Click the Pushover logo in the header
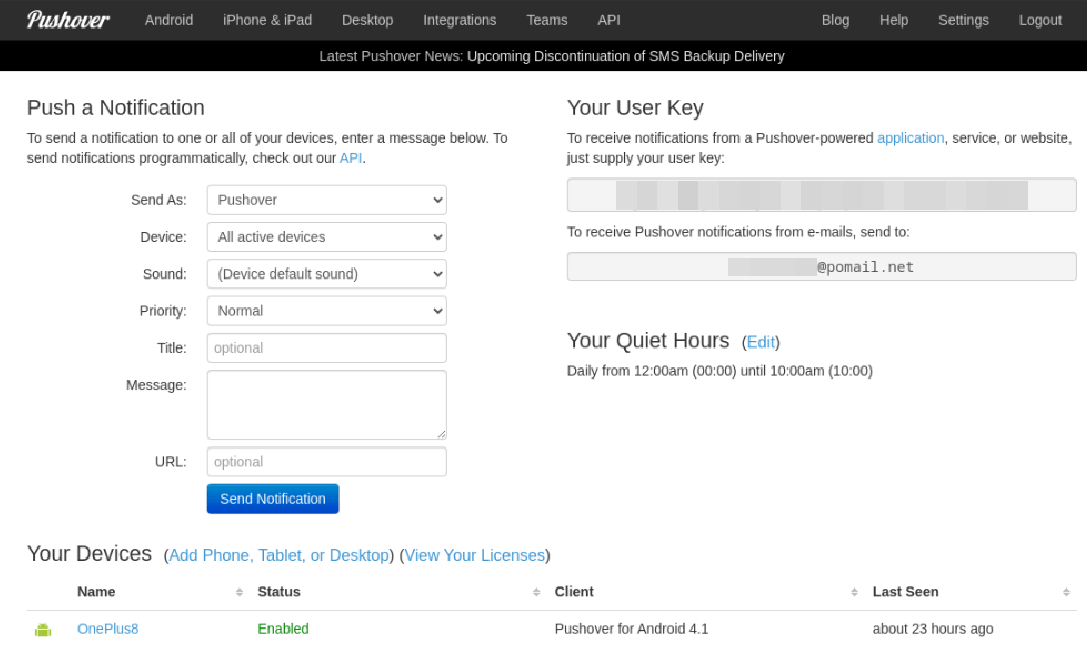The image size is (1087, 649). [x=66, y=19]
